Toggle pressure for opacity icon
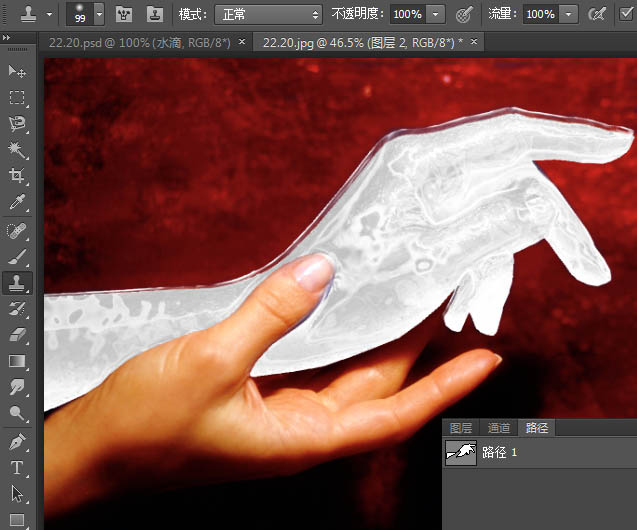 tap(464, 15)
